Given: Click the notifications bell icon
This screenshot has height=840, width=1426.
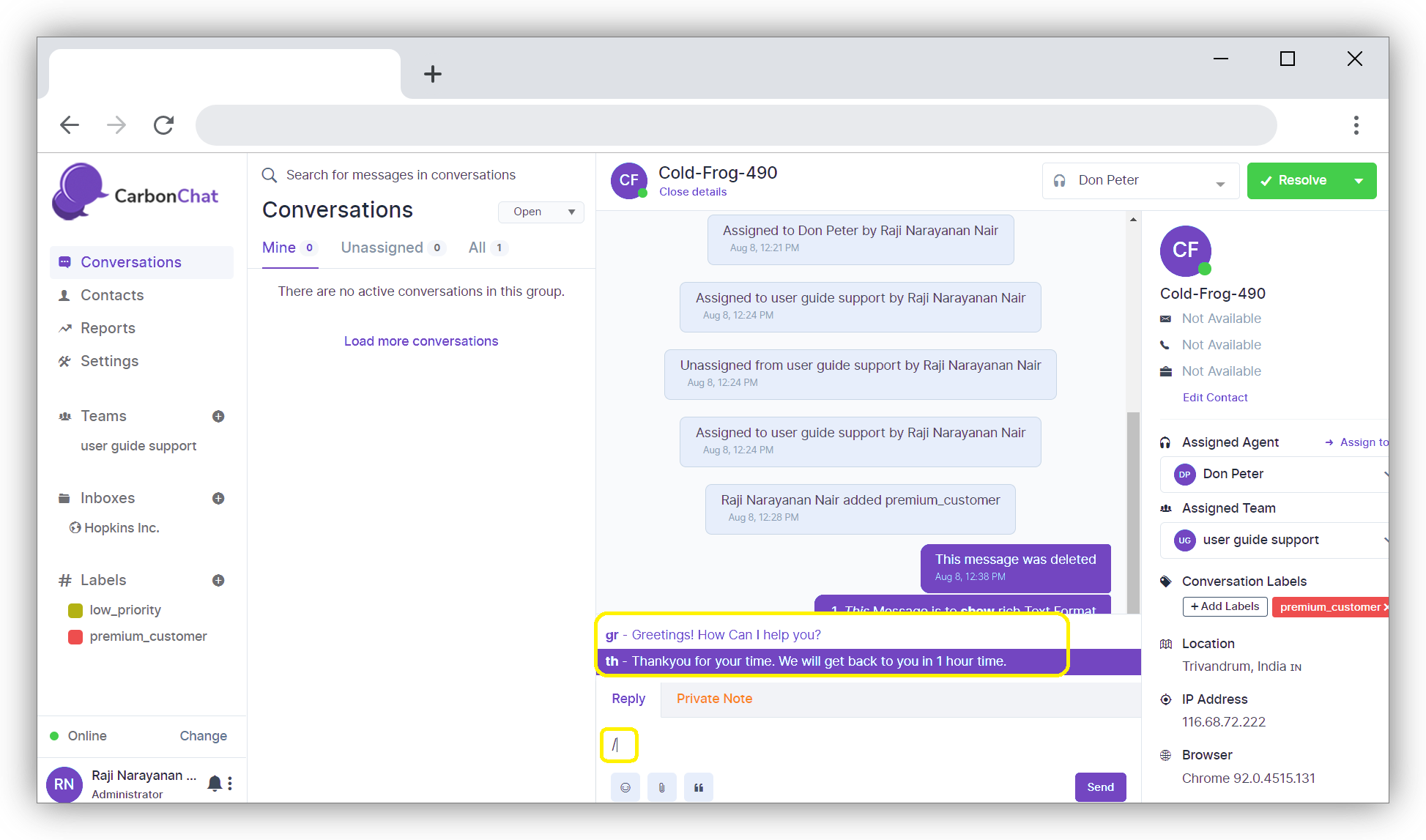Looking at the screenshot, I should coord(215,783).
